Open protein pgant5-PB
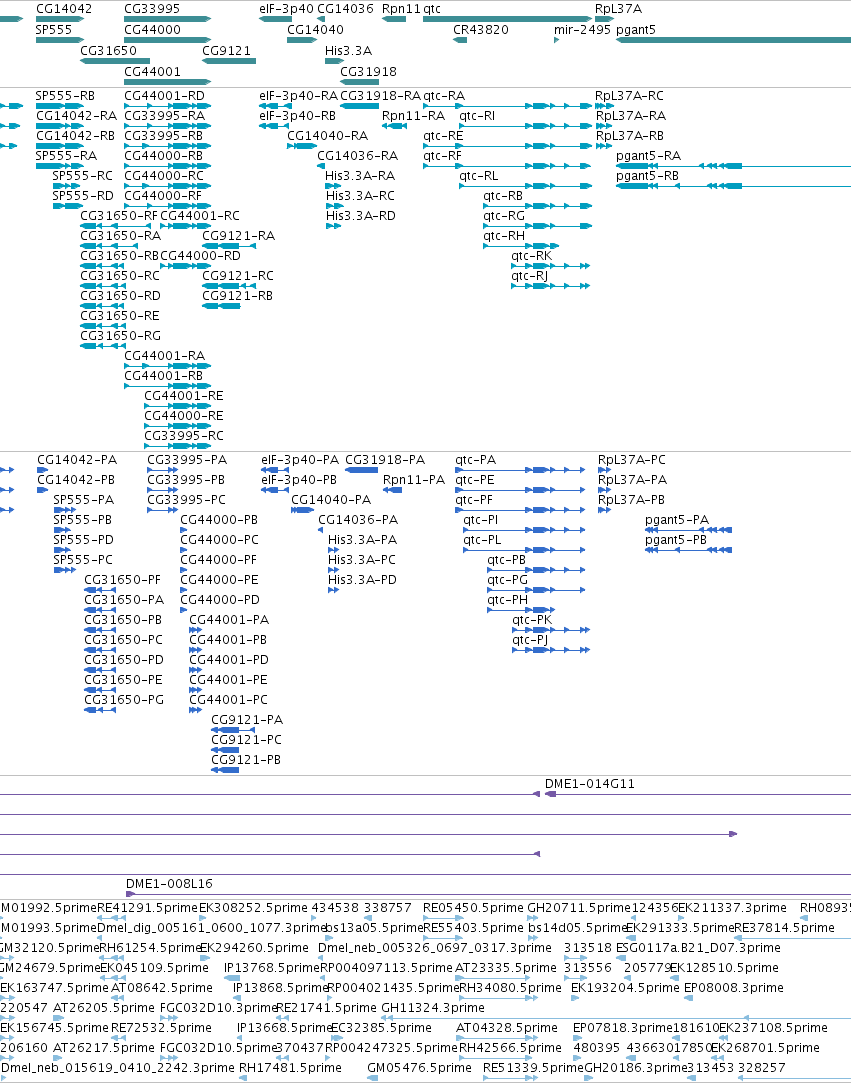 [x=676, y=540]
